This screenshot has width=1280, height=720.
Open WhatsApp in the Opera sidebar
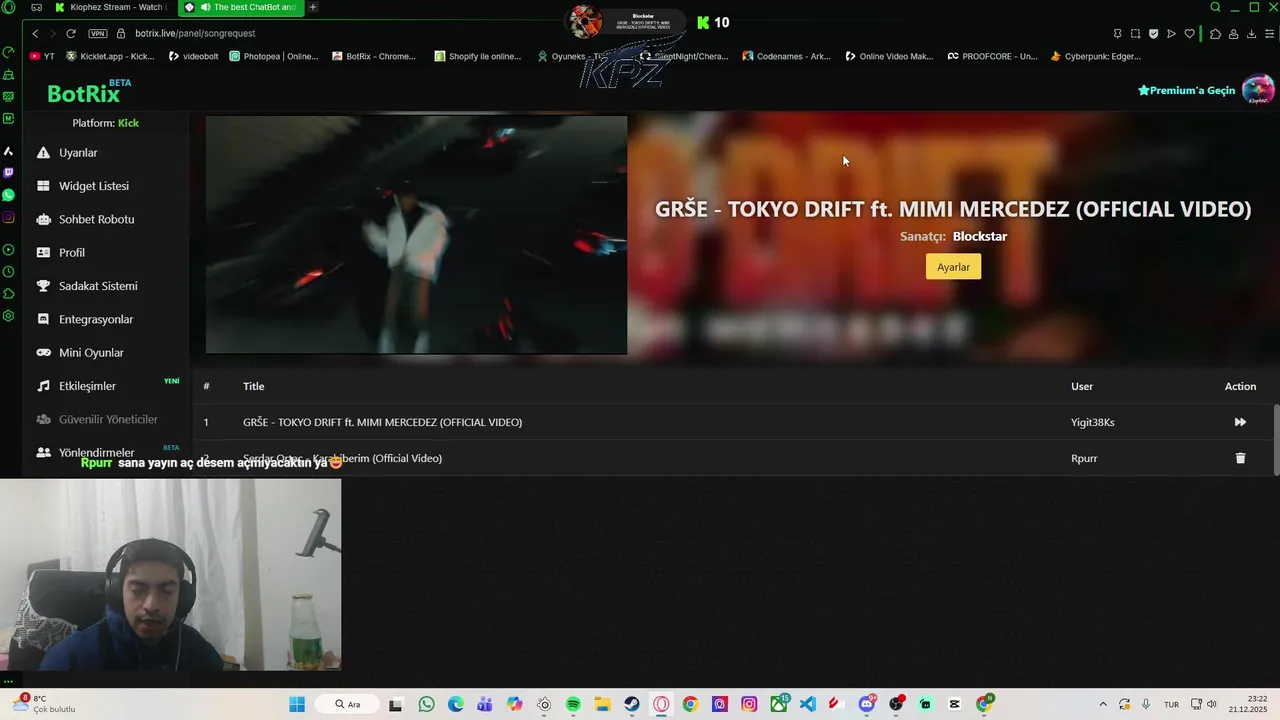[x=9, y=195]
